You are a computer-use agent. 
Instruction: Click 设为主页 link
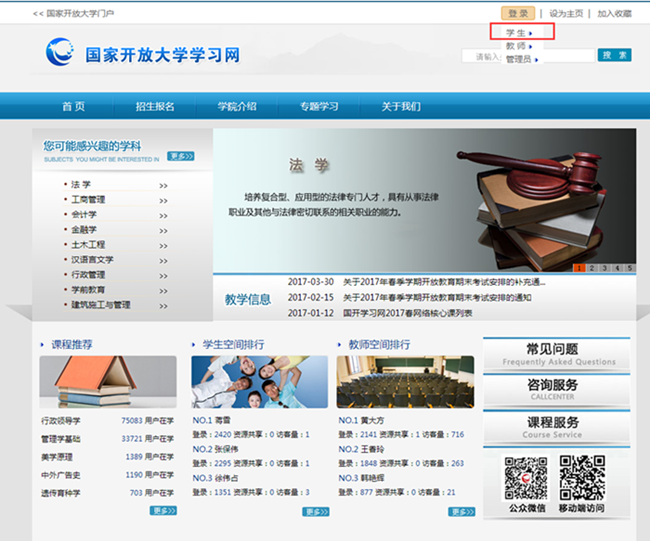pos(566,14)
